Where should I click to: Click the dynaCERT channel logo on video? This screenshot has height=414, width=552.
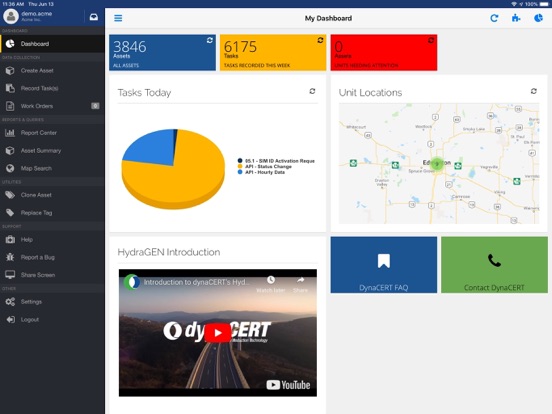coord(132,282)
